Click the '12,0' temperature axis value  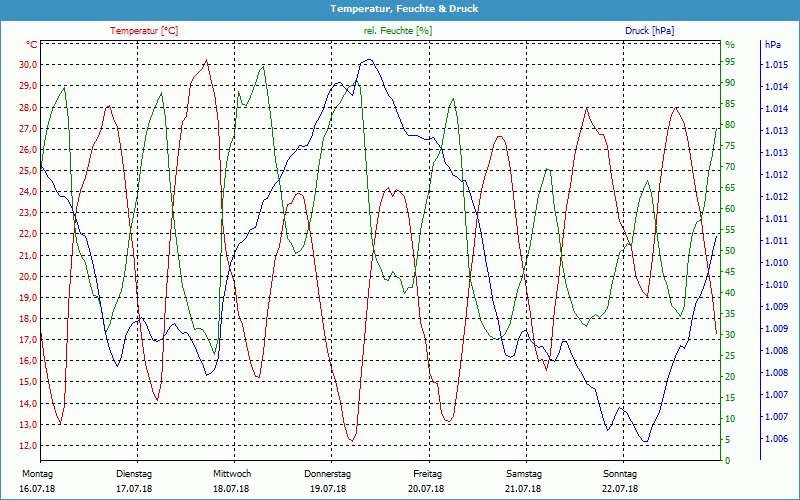(28, 445)
